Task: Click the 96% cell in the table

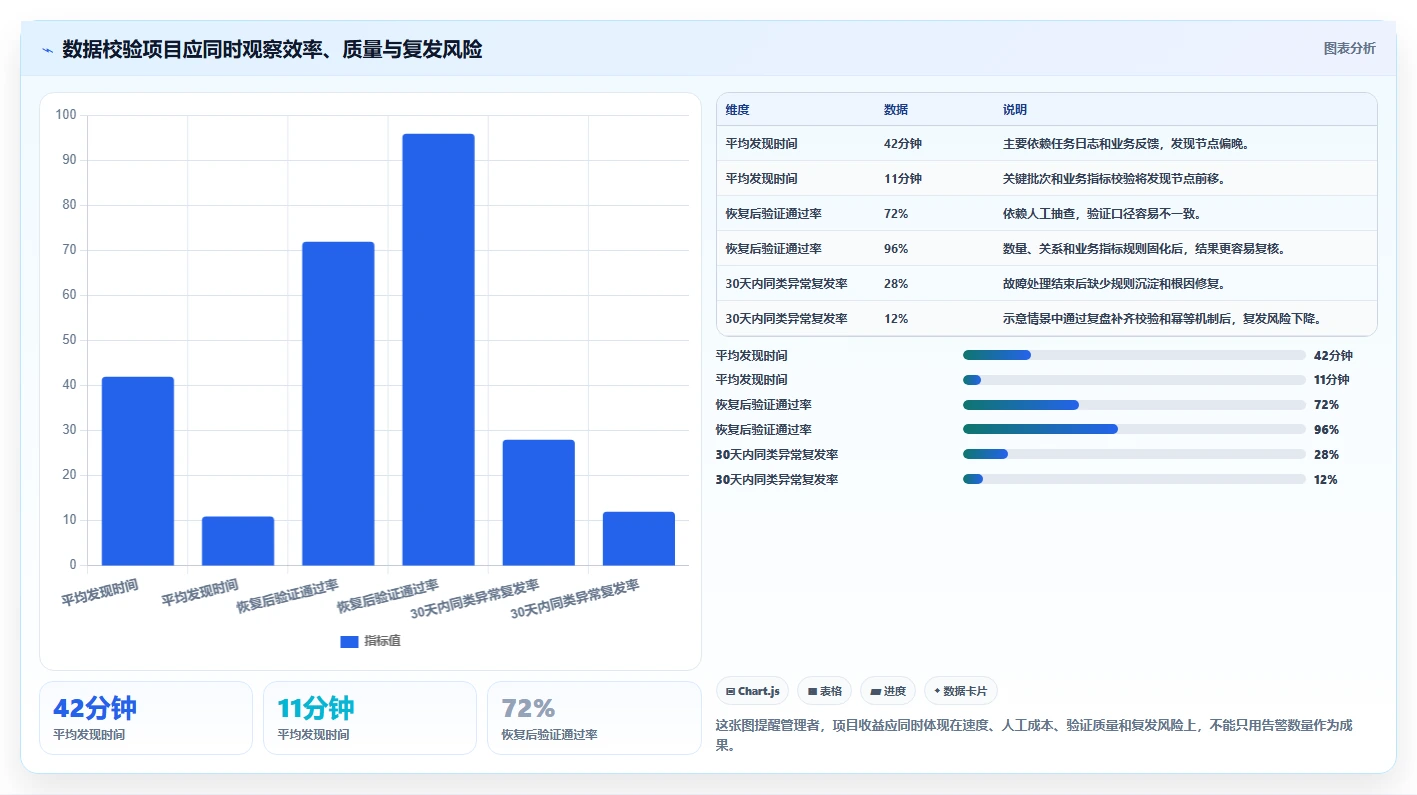Action: [x=896, y=249]
